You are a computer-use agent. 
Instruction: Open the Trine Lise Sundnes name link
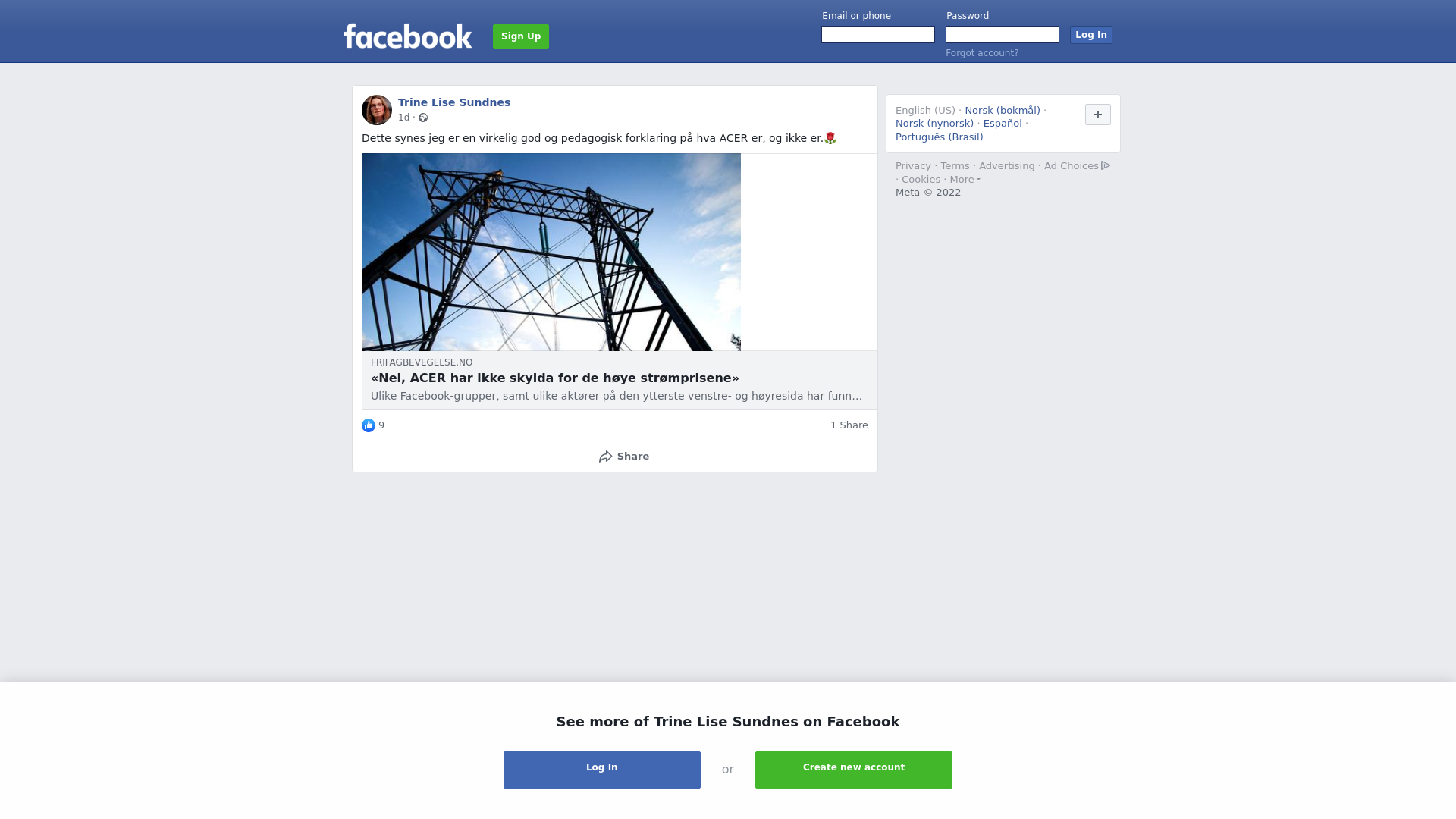(454, 102)
